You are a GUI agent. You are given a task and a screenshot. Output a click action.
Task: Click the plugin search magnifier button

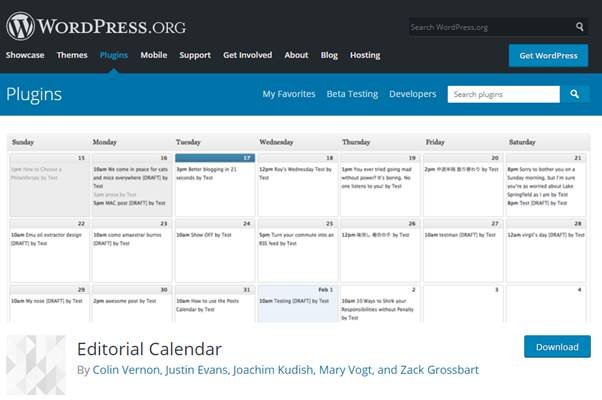[575, 94]
